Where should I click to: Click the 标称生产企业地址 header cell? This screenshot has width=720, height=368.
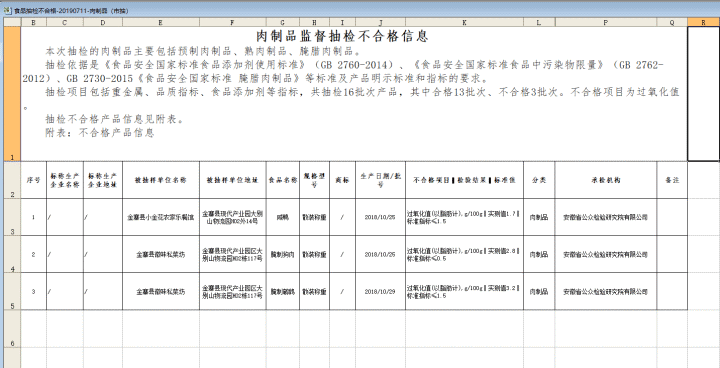click(103, 180)
